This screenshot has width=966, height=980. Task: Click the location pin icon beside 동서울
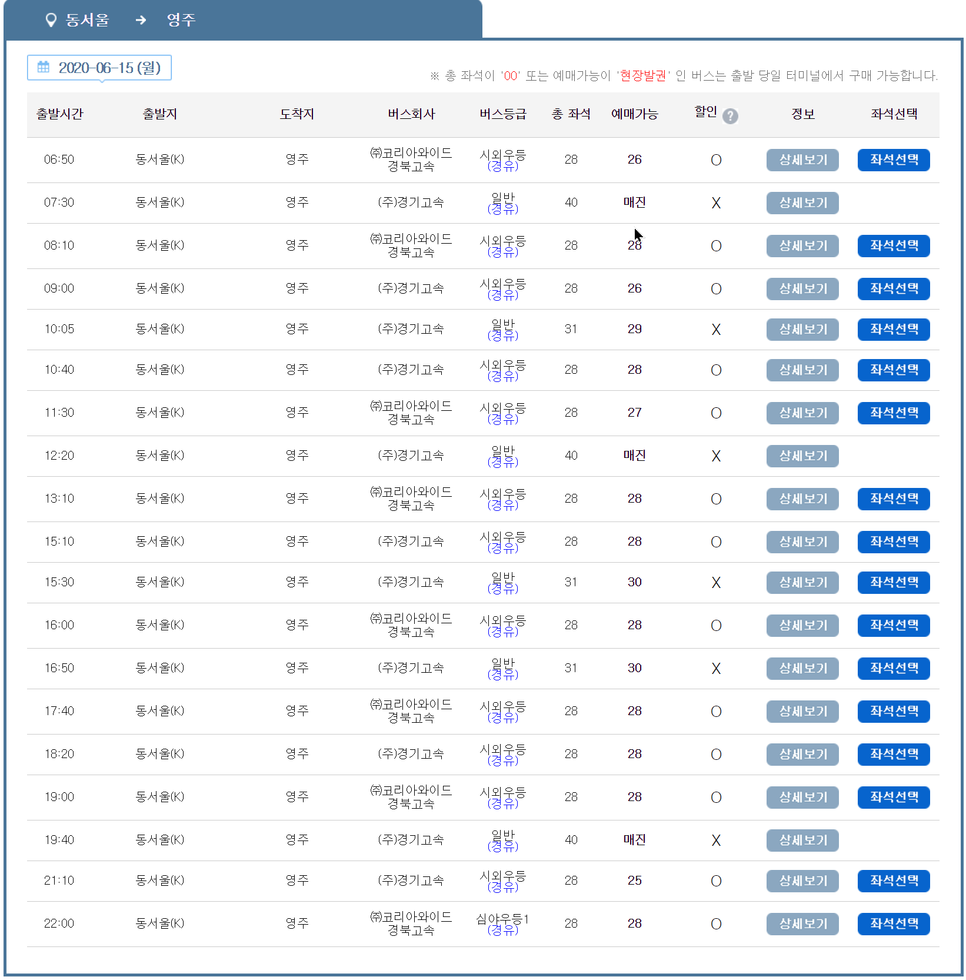tap(51, 20)
